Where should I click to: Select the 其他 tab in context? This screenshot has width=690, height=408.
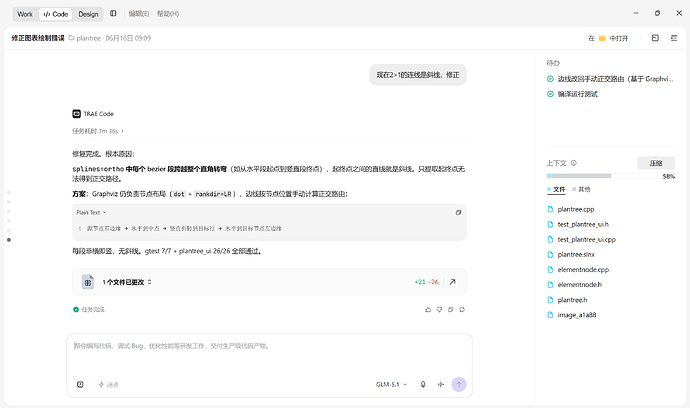(x=582, y=189)
